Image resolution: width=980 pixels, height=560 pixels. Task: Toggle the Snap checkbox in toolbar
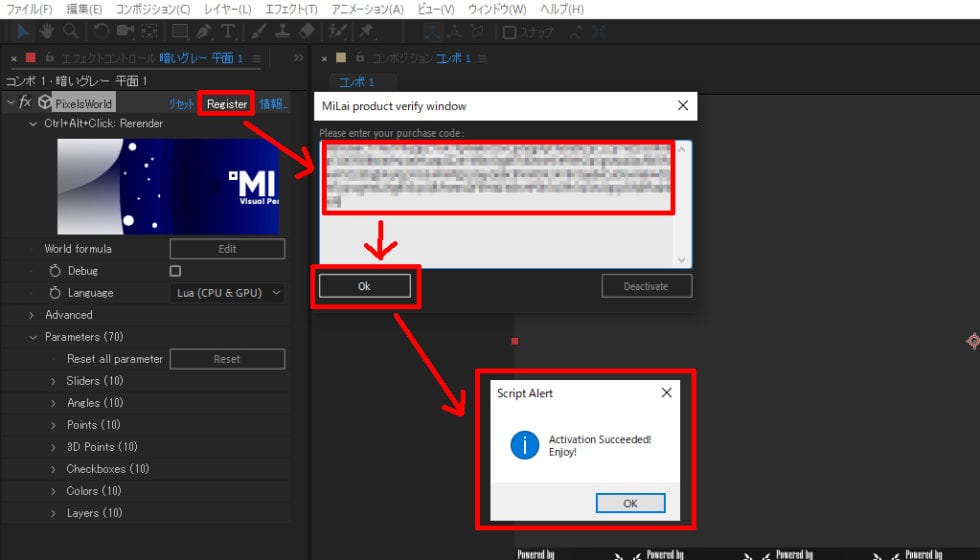[509, 32]
